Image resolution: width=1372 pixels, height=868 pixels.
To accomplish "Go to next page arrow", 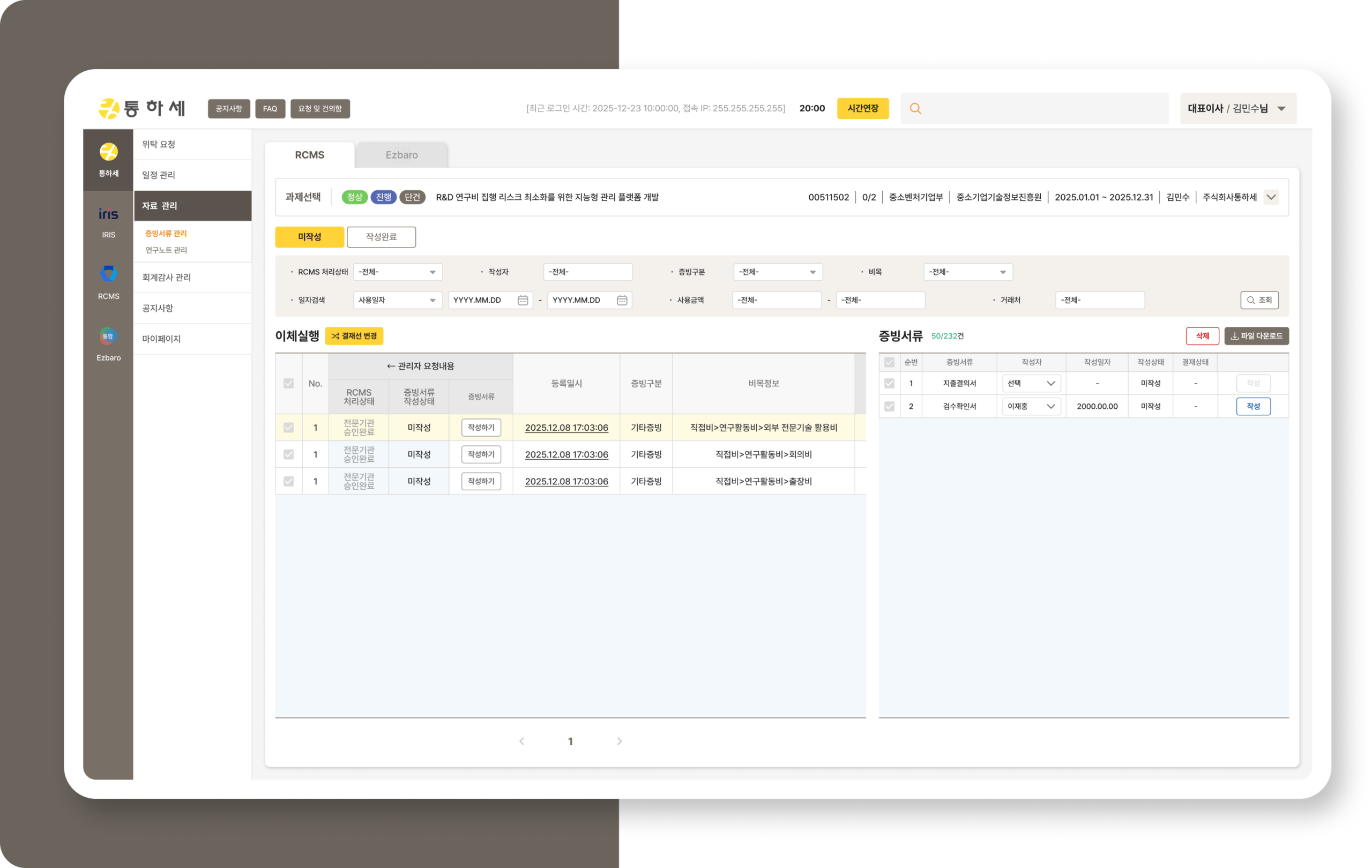I will pos(620,741).
